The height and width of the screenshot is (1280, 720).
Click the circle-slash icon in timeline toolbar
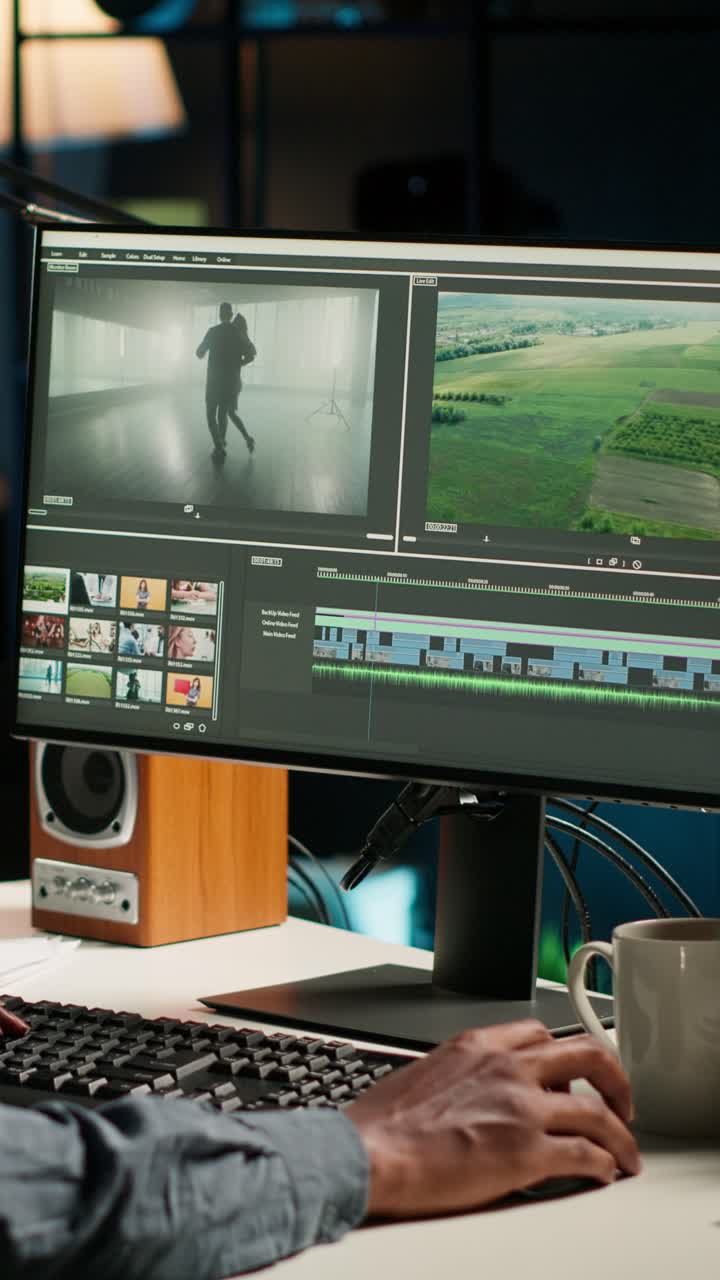point(636,564)
